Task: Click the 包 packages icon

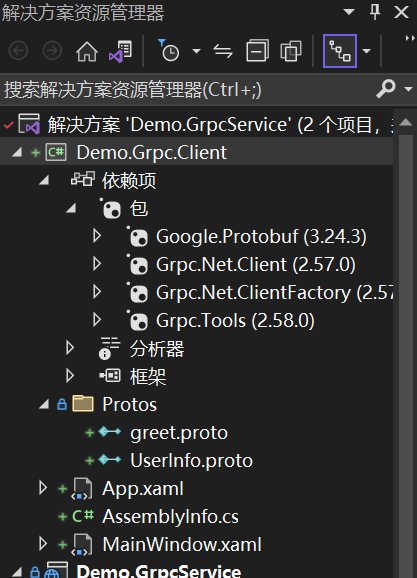Action: coord(111,209)
